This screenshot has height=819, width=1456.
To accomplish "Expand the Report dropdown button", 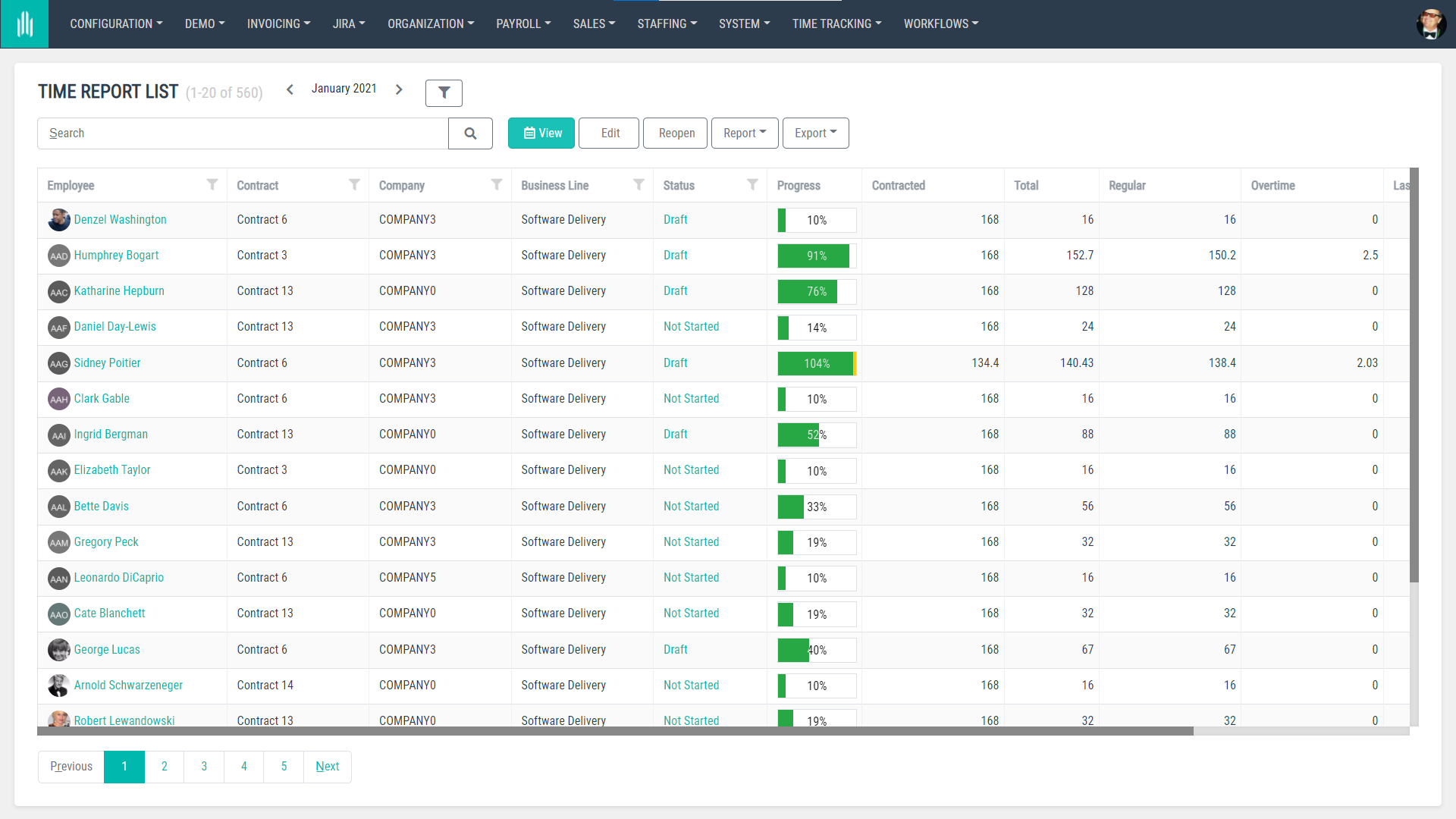I will [744, 133].
